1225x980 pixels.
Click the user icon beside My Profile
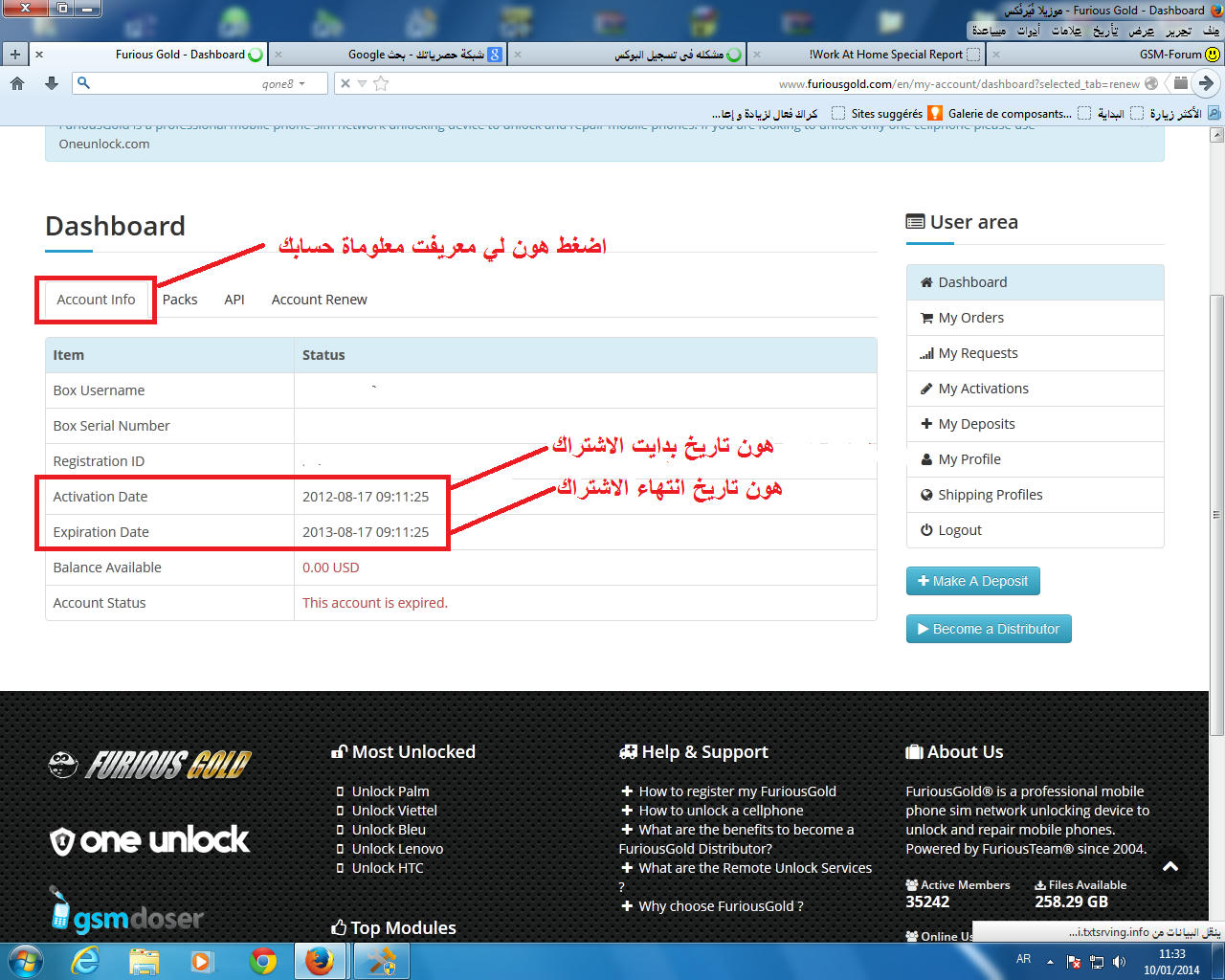pos(926,459)
